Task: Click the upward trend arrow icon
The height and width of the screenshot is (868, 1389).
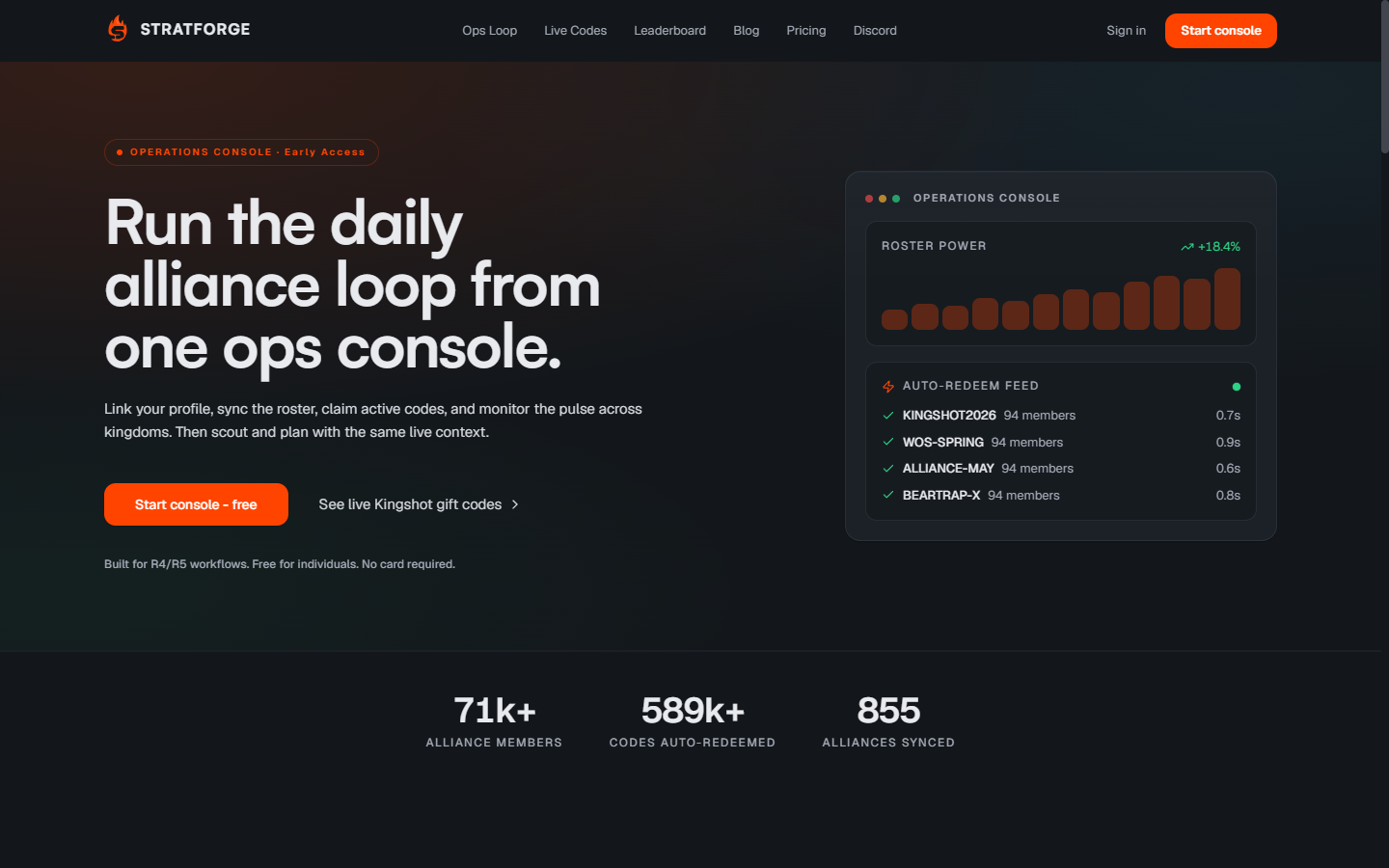Action: (1187, 247)
